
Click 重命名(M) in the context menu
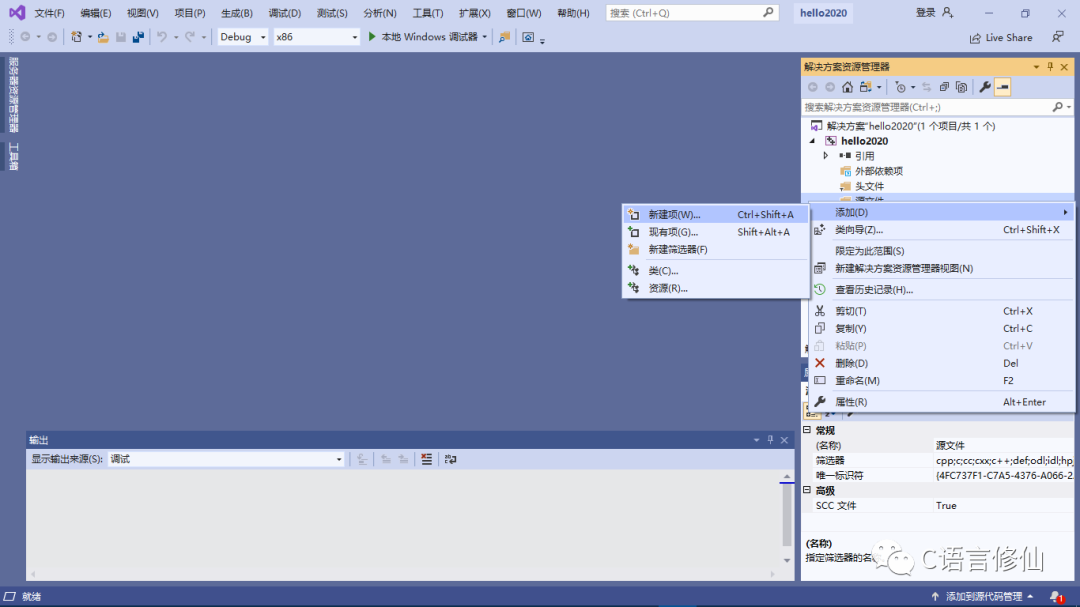tap(942, 380)
